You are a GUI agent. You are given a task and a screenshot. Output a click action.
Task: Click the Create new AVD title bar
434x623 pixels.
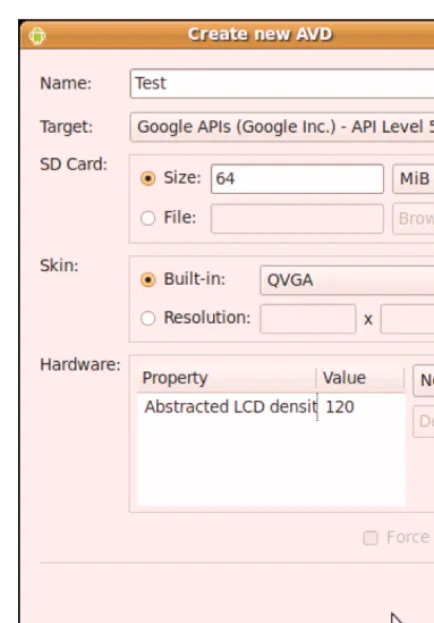[x=227, y=35]
